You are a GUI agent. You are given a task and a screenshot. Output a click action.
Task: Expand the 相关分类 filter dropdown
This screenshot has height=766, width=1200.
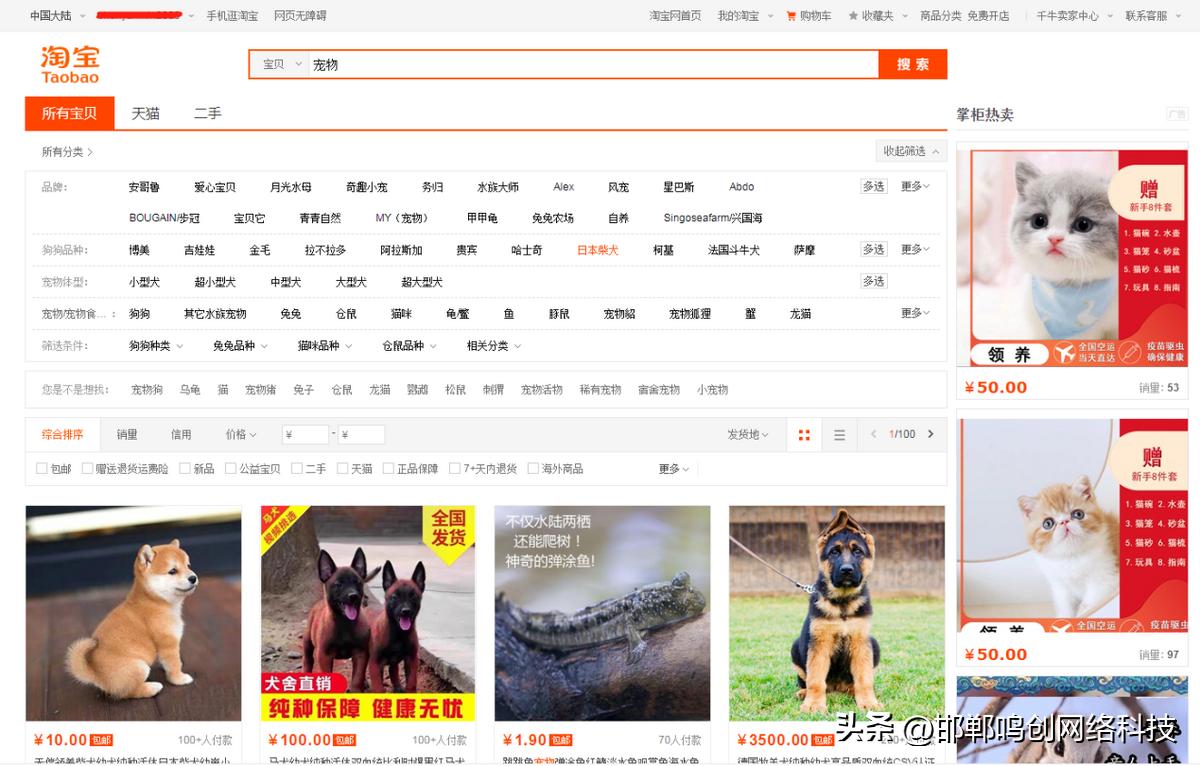point(494,345)
